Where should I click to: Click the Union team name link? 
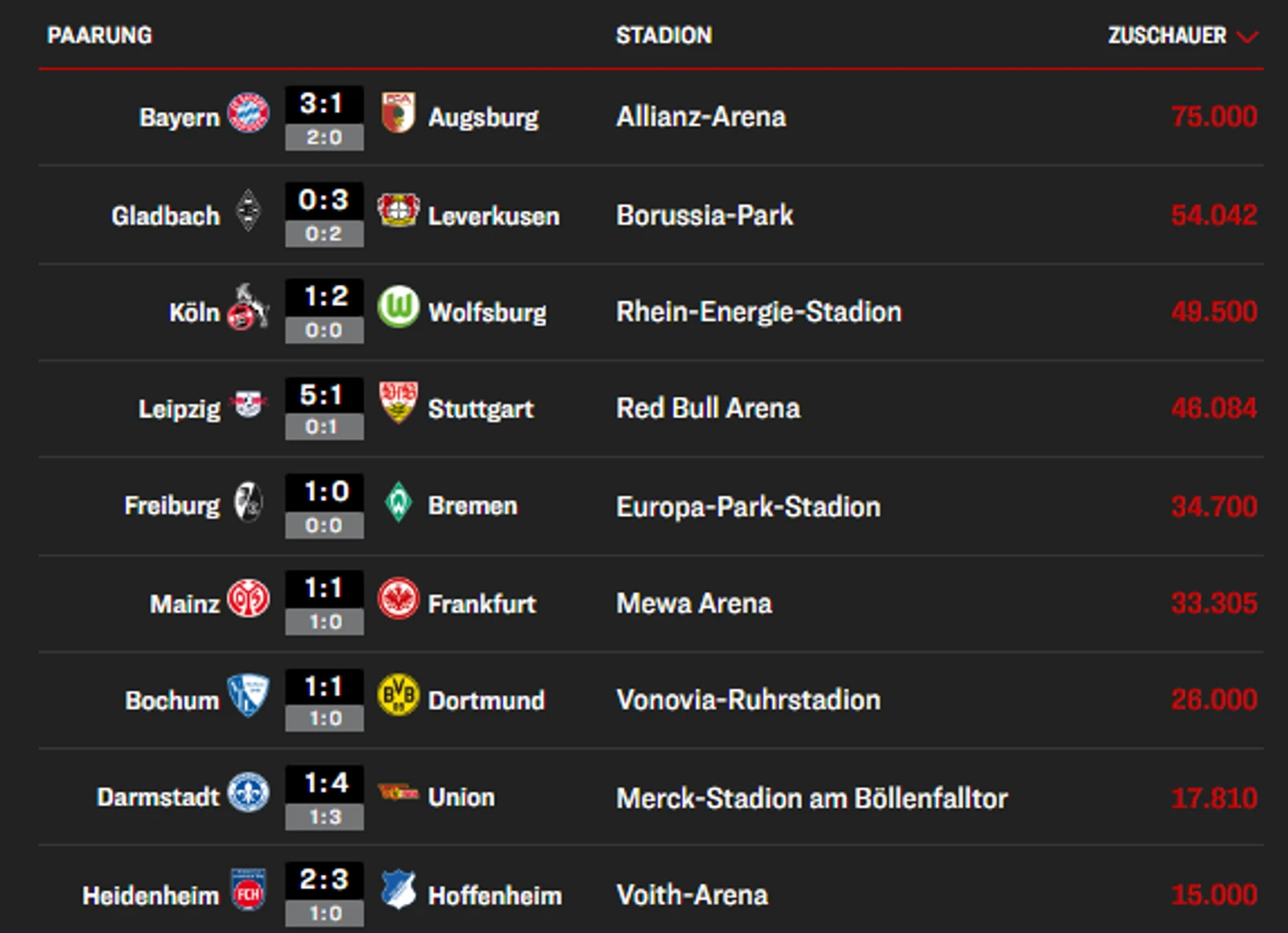(461, 797)
